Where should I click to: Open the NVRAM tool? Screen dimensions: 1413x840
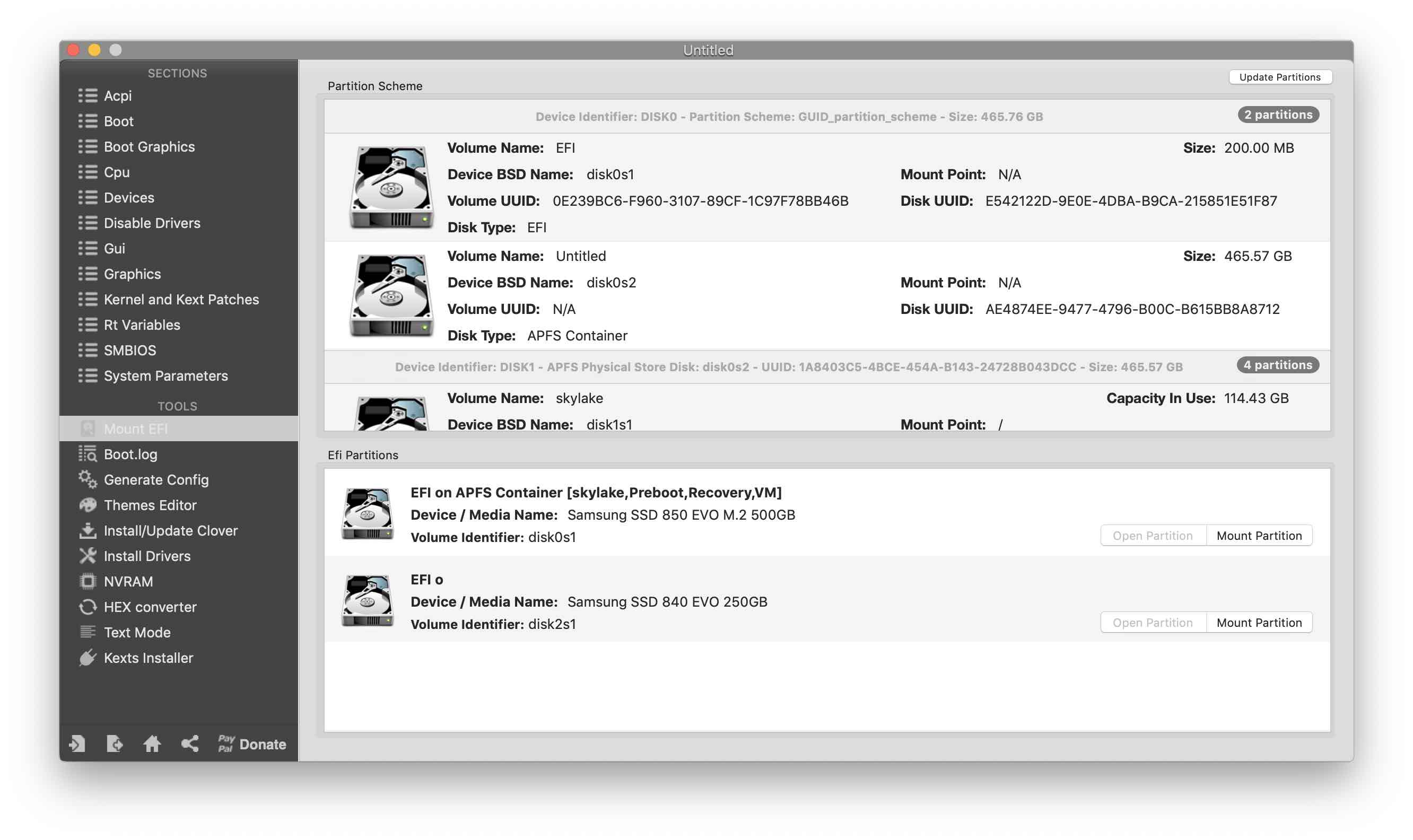point(128,581)
